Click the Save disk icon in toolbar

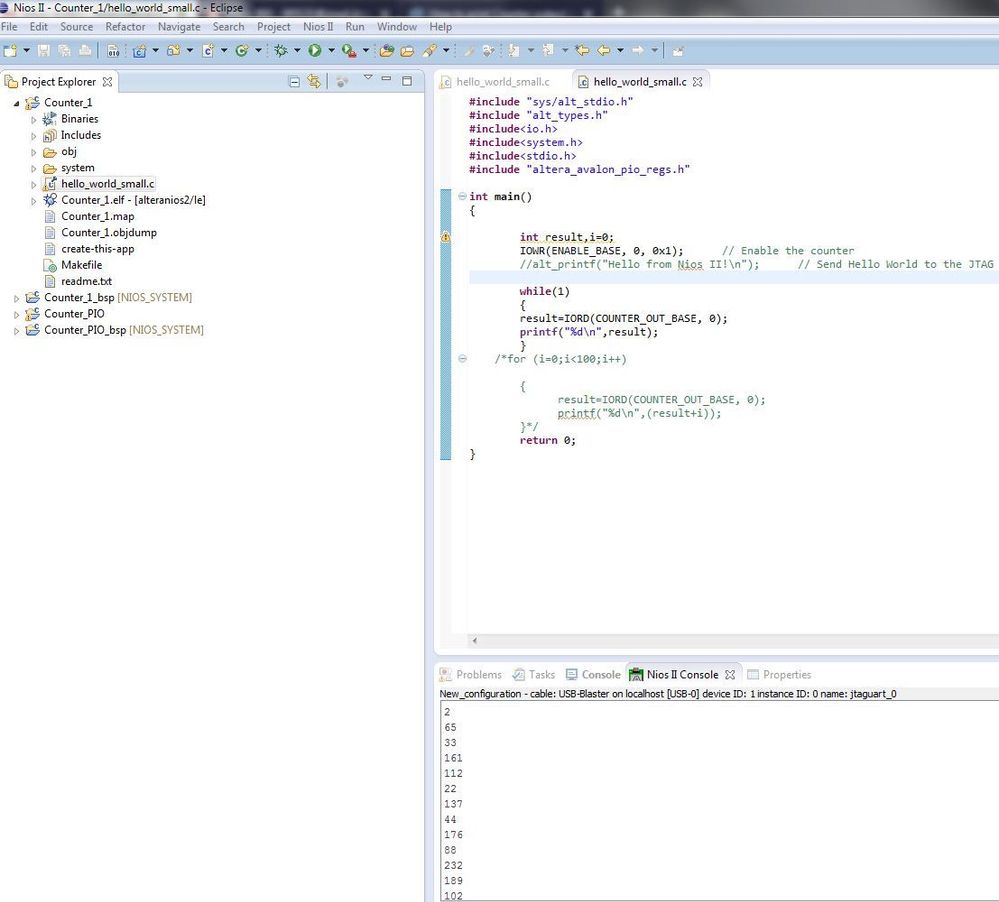(44, 50)
